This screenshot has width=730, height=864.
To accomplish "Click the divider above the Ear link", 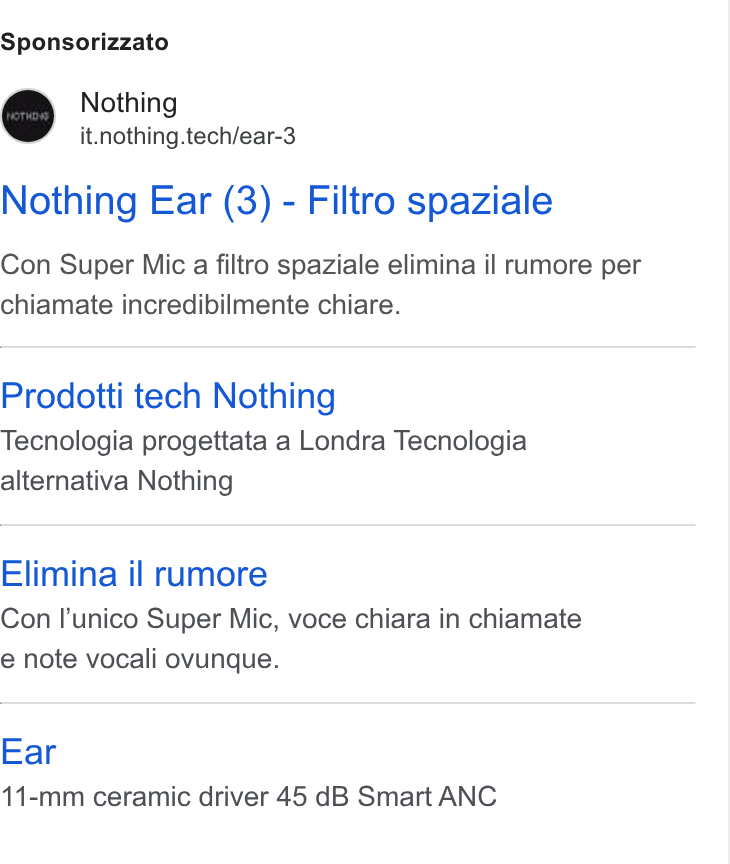I will click(348, 703).
